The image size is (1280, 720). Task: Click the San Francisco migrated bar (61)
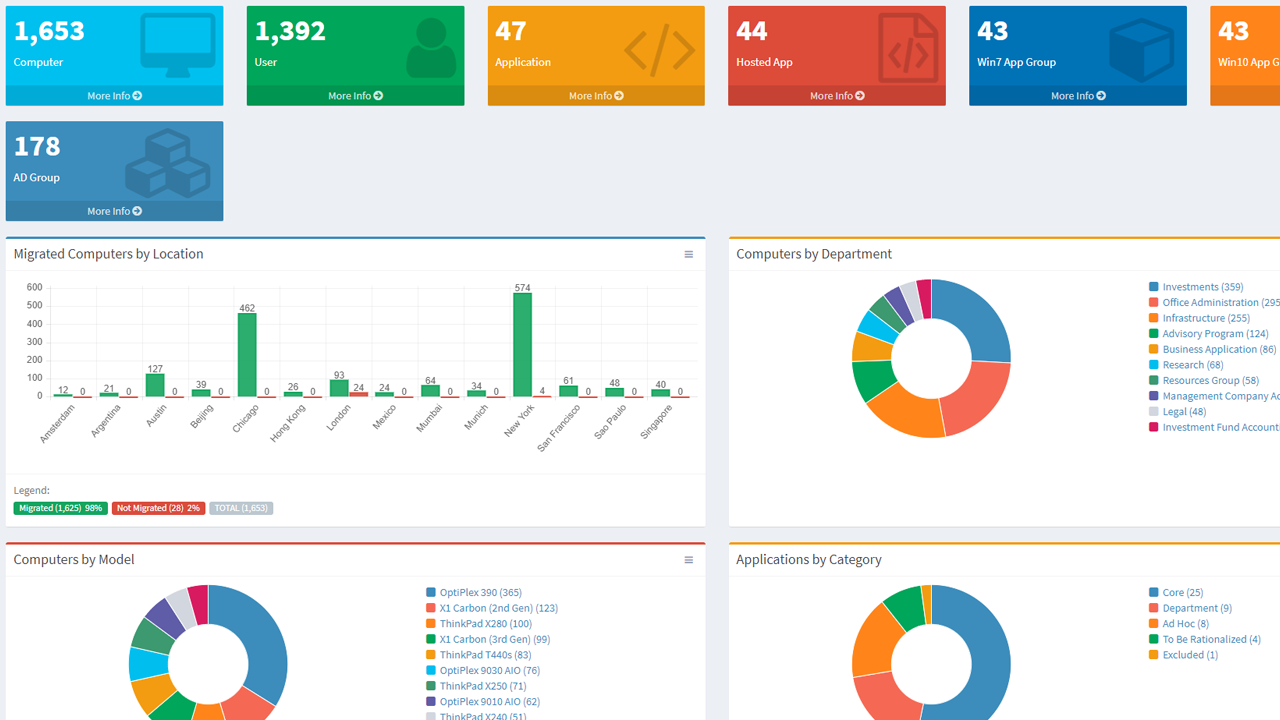click(x=568, y=391)
